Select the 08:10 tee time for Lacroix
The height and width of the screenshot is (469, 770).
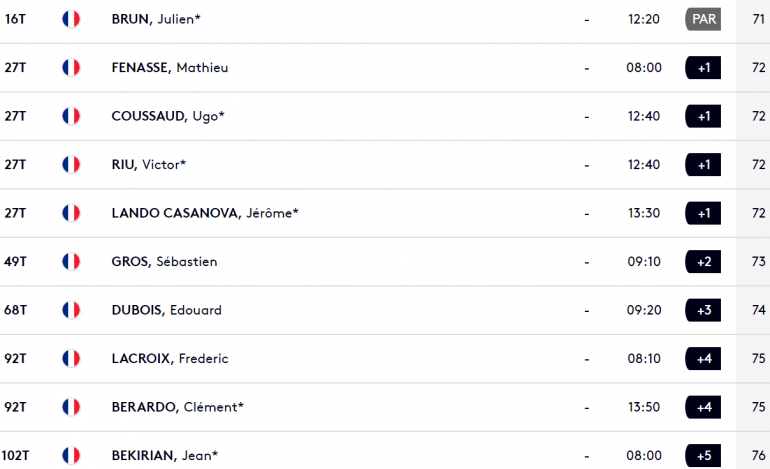coord(644,359)
